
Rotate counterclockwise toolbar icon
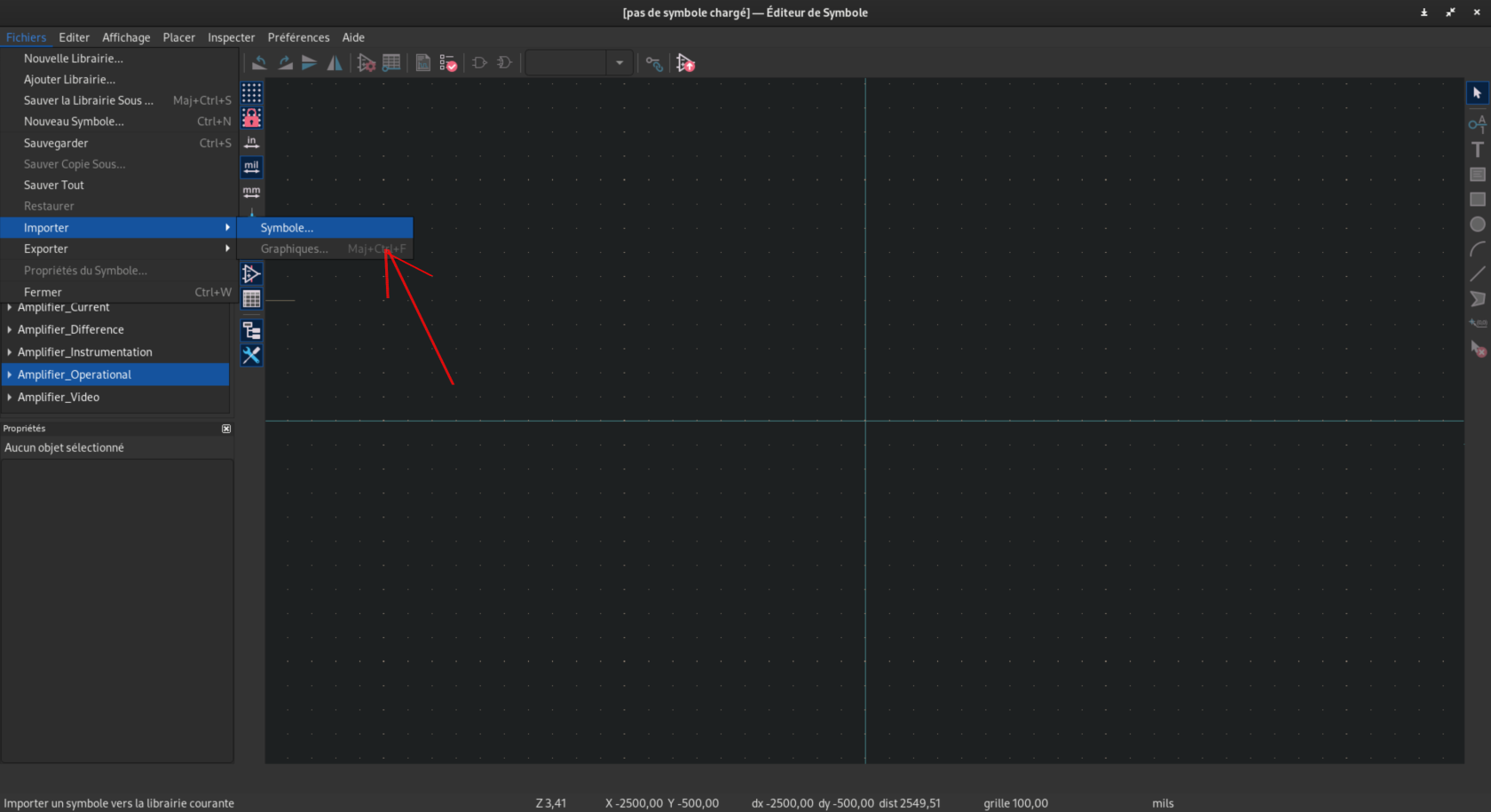(259, 63)
